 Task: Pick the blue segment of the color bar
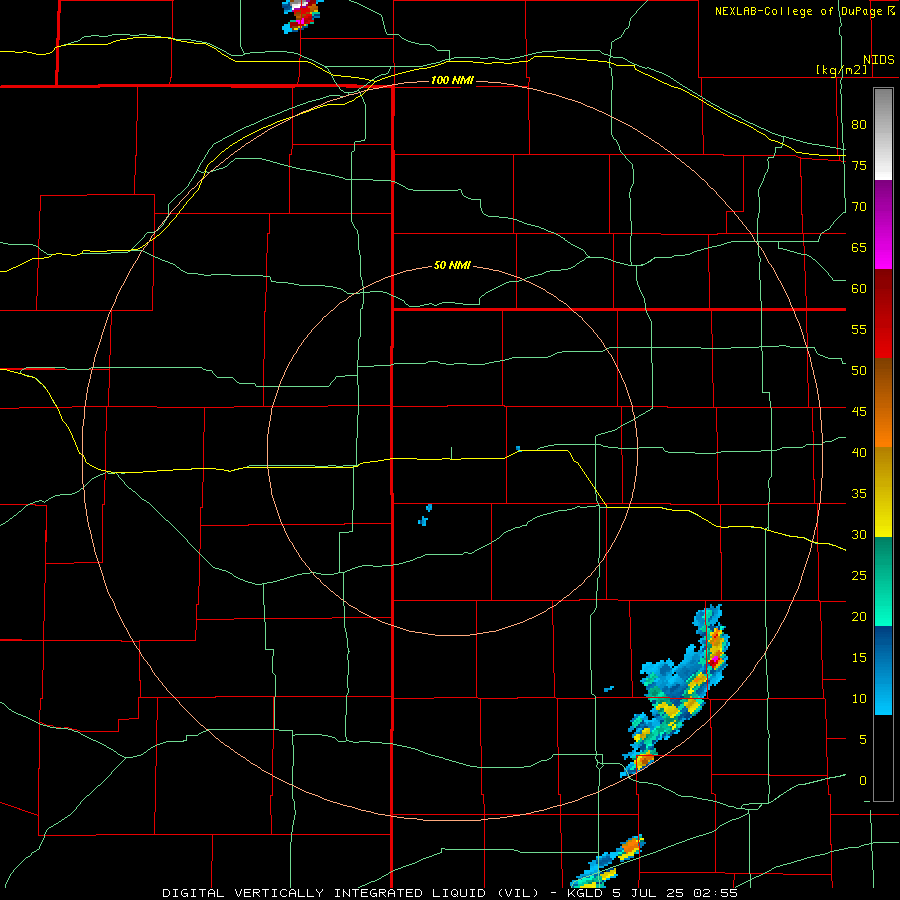coord(883,670)
